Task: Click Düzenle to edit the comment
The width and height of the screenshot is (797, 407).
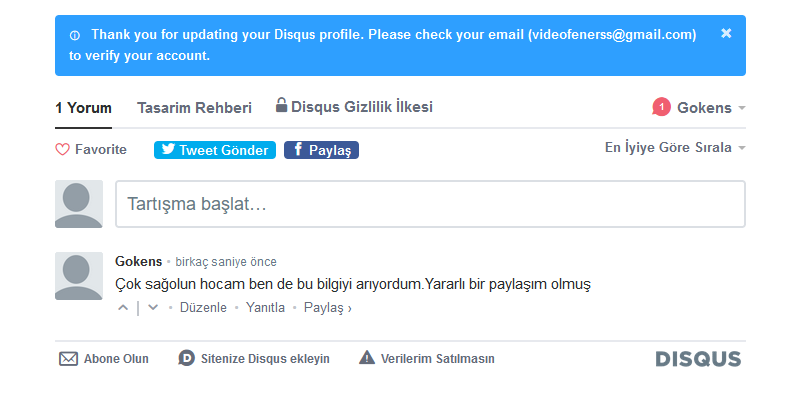Action: [203, 307]
